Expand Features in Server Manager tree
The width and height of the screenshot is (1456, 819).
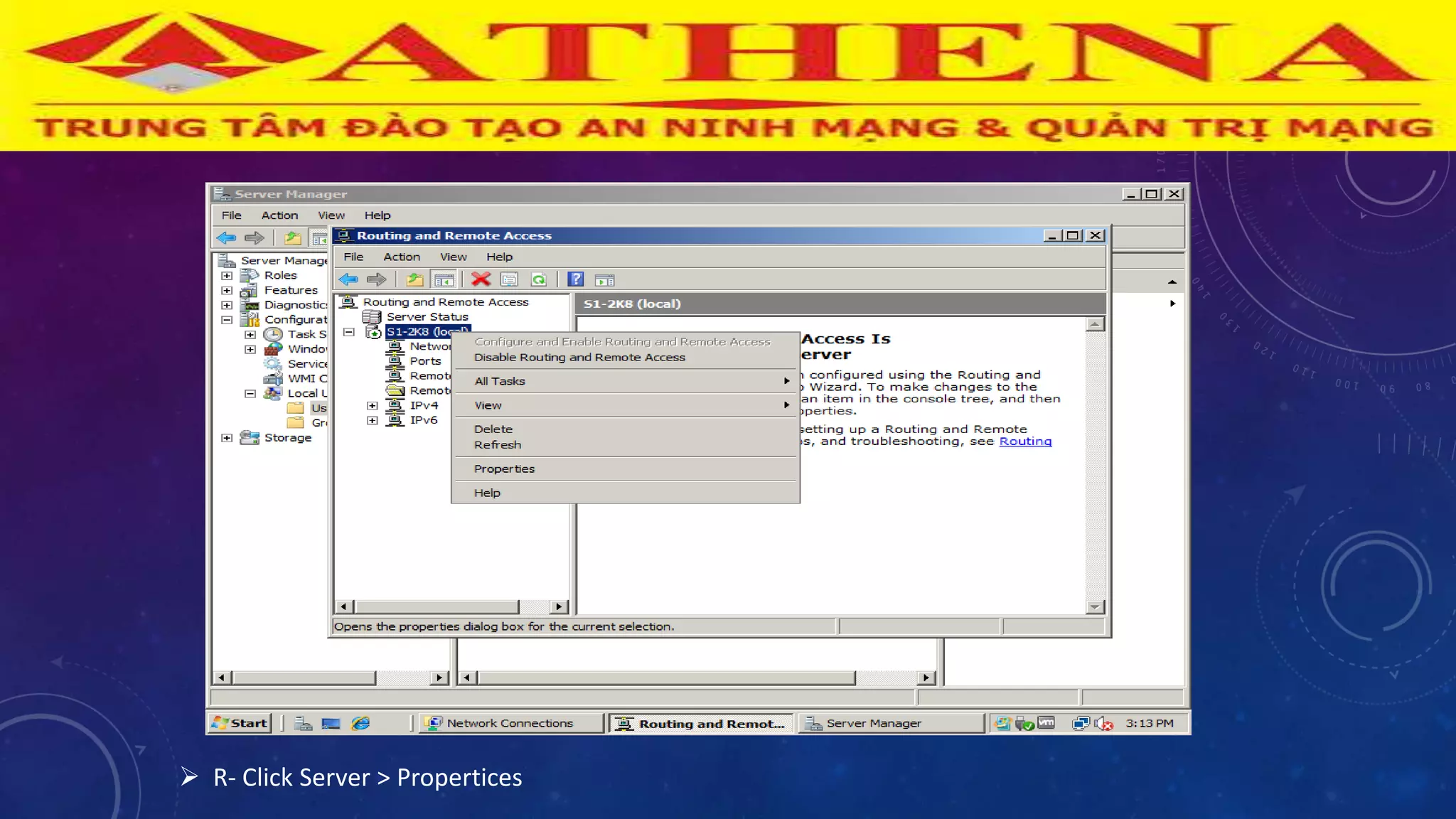tap(227, 291)
